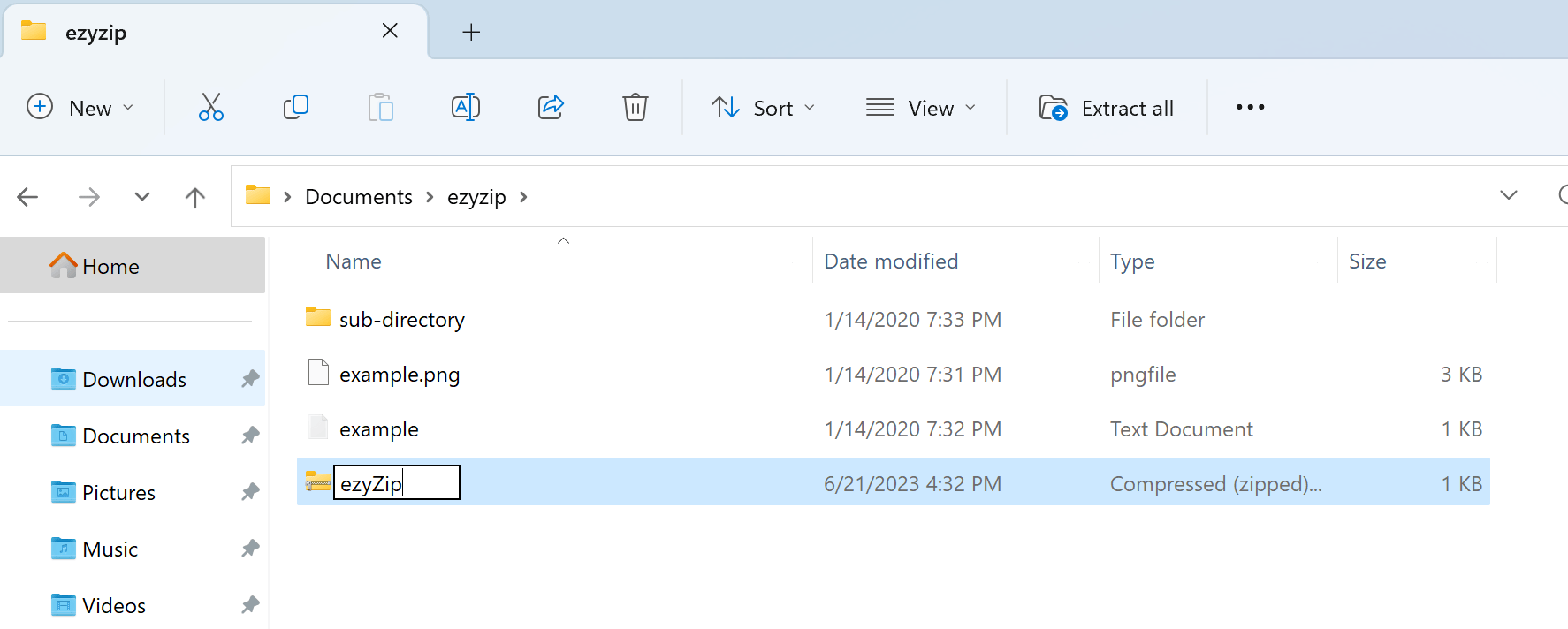Expand chevron before Documents in breadcrumb
1568x629 pixels.
pyautogui.click(x=287, y=197)
